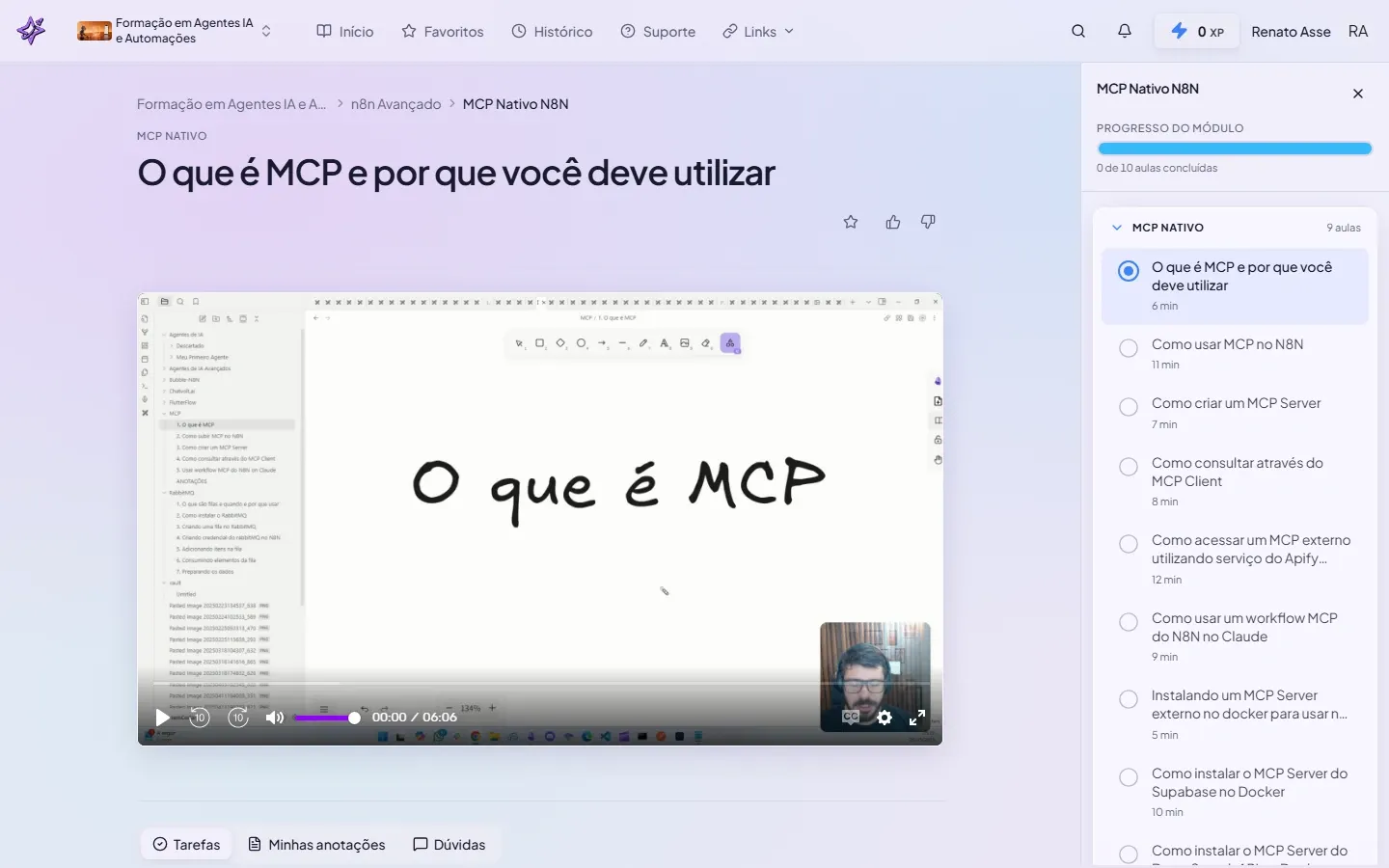
Task: Open Renato Asse profile name
Action: coord(1291,32)
